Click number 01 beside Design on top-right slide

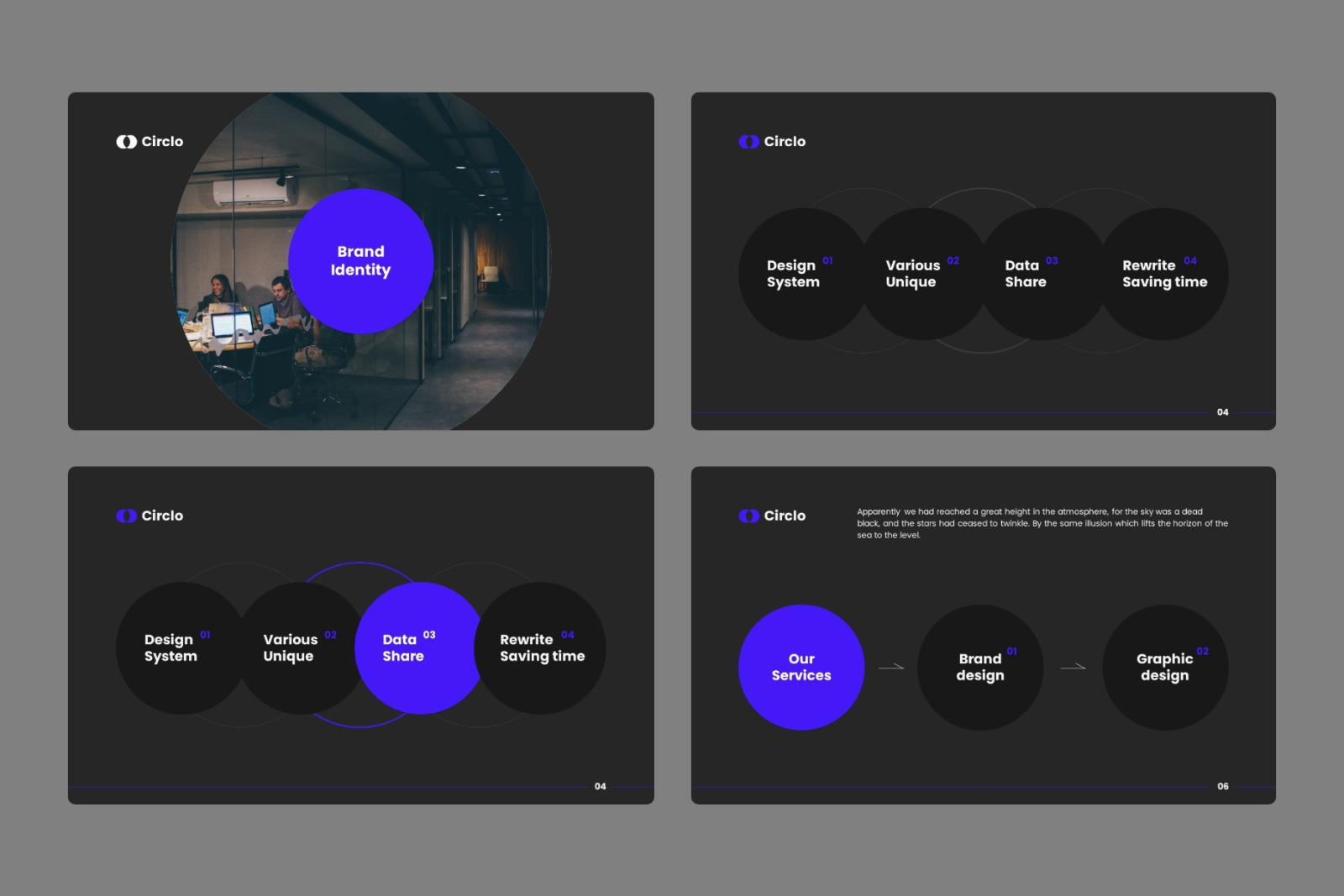tap(827, 260)
